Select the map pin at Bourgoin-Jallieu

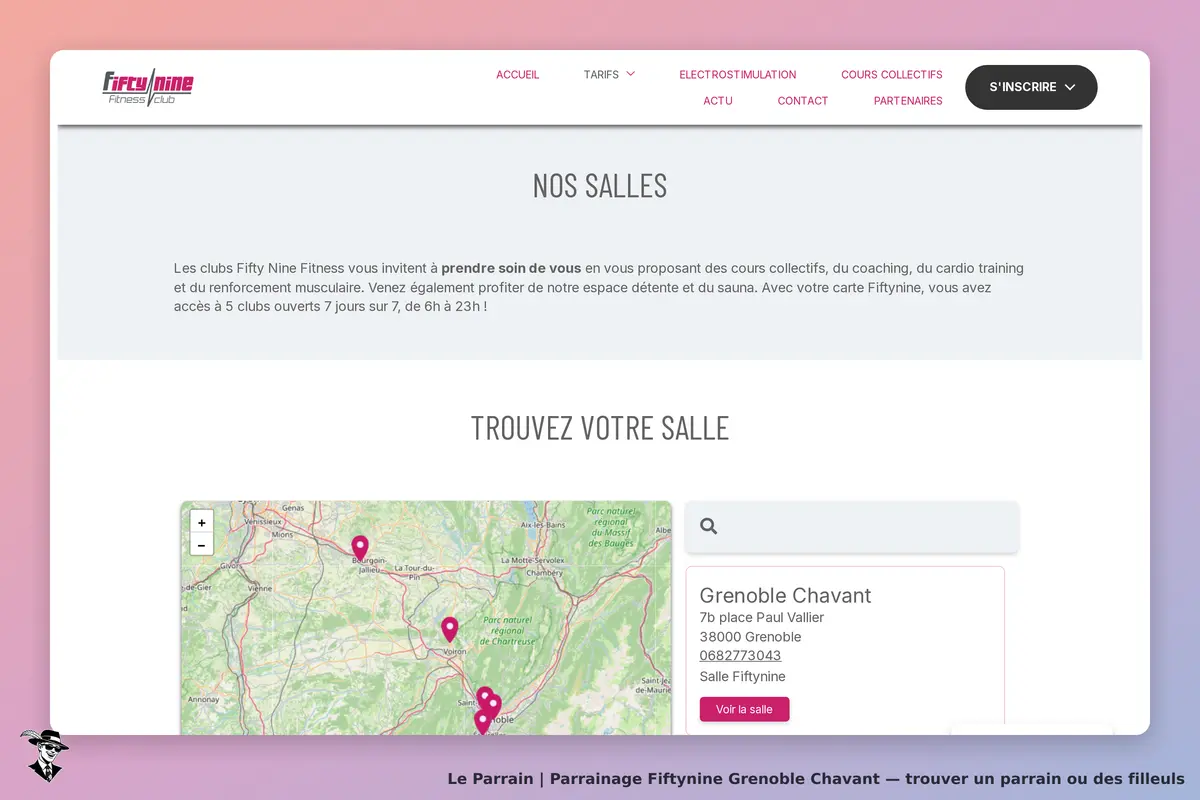[x=360, y=548]
